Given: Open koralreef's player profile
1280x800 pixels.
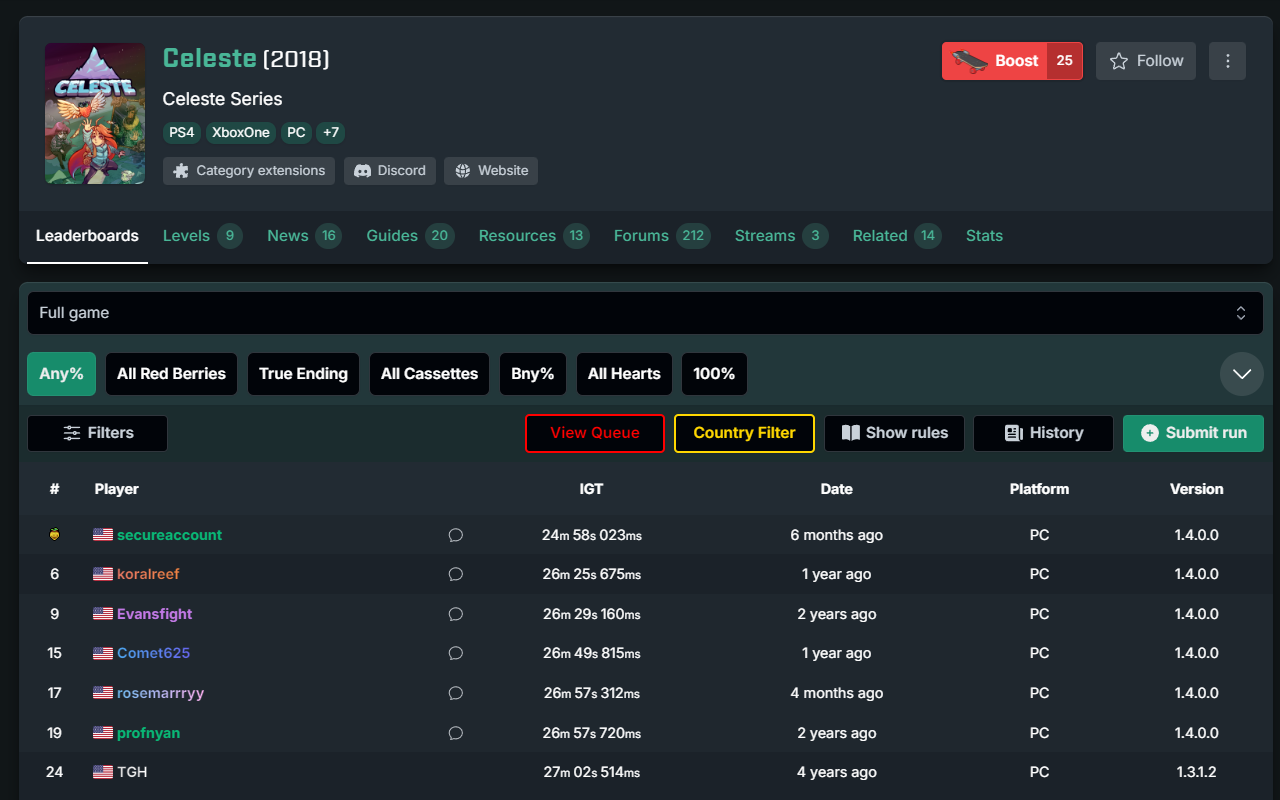Looking at the screenshot, I should 148,574.
